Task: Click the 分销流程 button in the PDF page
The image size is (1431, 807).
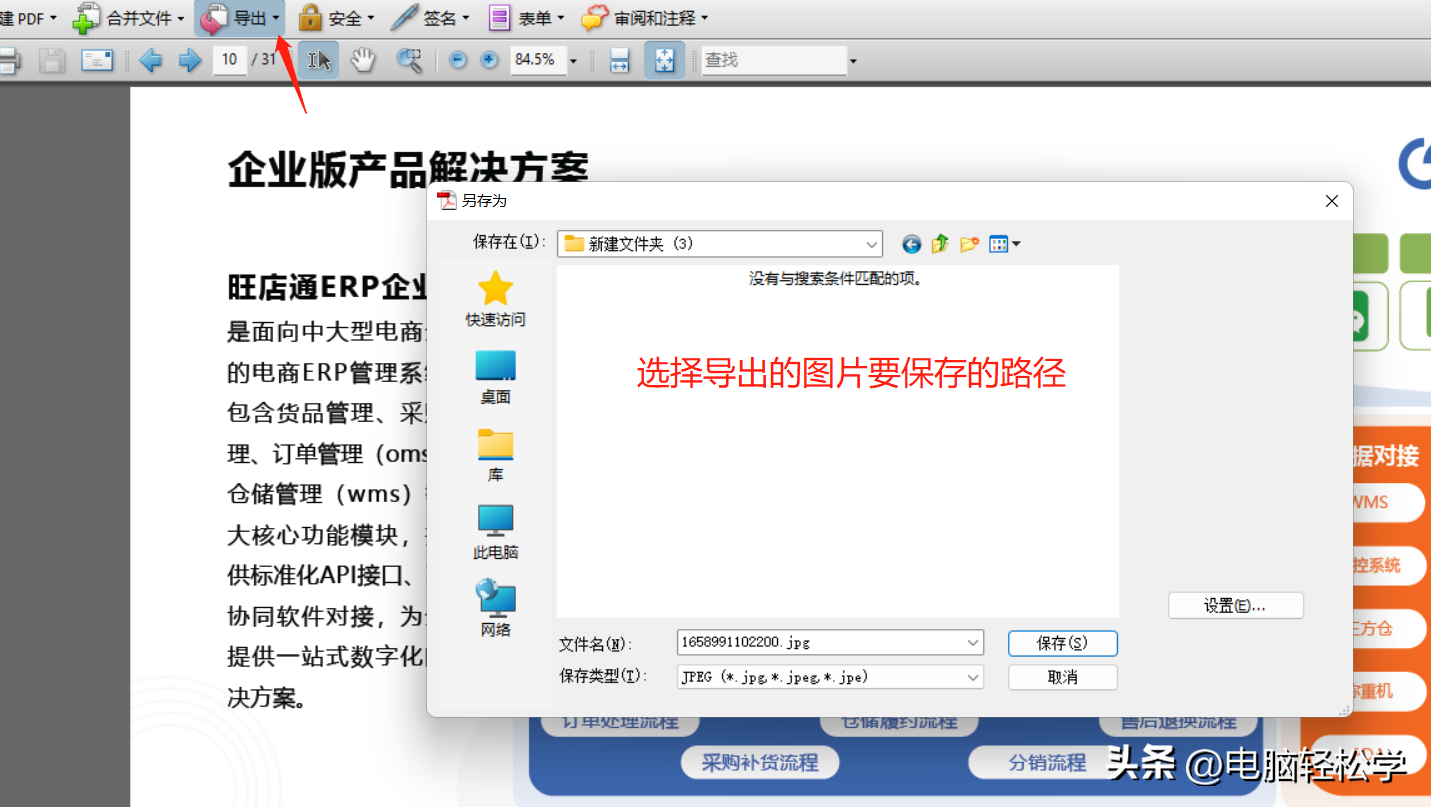Action: tap(1047, 763)
